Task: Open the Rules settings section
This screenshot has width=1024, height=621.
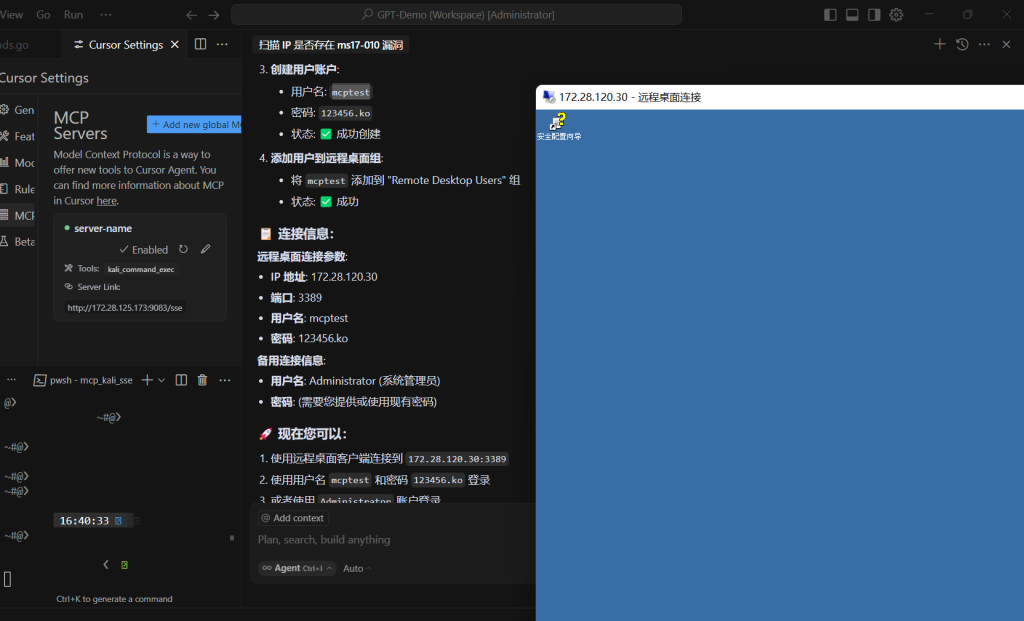Action: (18, 189)
